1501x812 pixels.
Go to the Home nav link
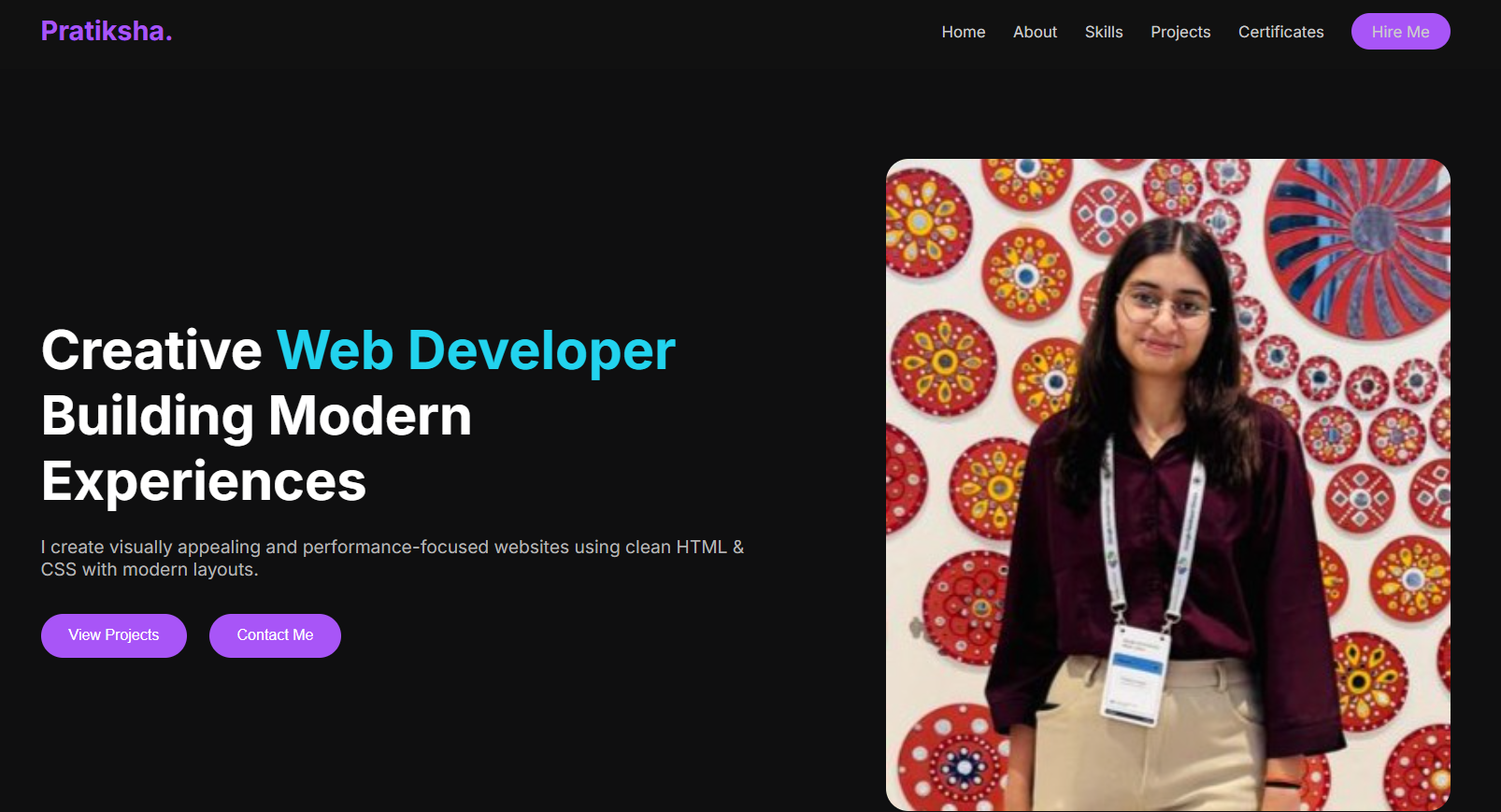coord(963,32)
